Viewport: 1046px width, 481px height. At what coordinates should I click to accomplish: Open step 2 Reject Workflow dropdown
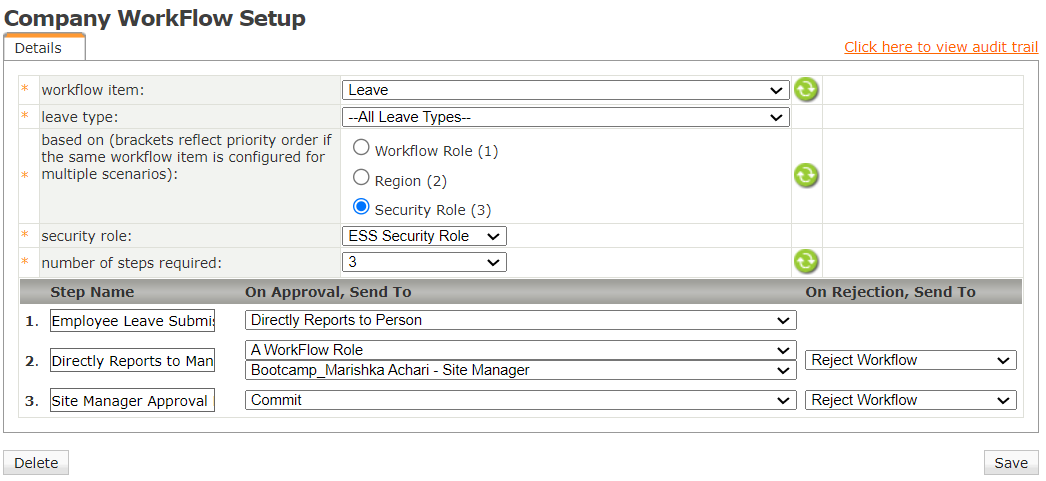pyautogui.click(x=910, y=360)
